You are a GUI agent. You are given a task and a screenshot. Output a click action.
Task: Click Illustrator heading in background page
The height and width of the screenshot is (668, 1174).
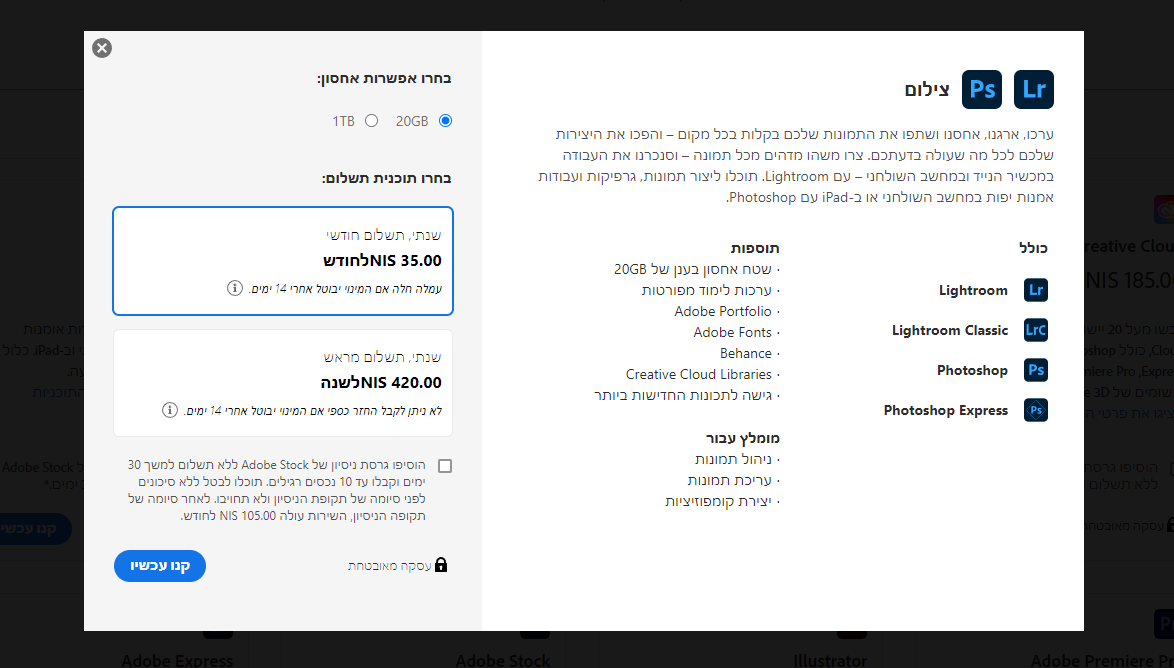[830, 660]
